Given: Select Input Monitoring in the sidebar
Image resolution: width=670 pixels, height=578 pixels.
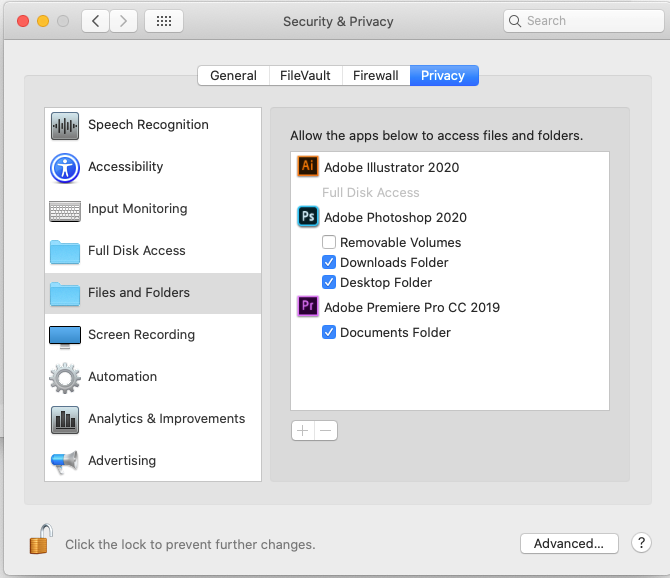Looking at the screenshot, I should point(153,210).
